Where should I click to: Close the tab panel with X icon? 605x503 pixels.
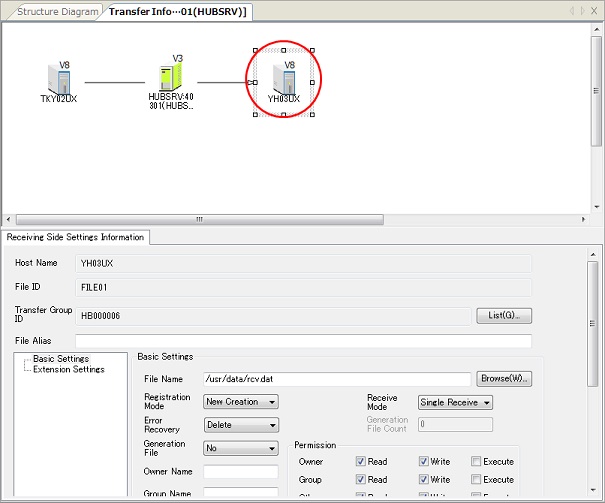[x=596, y=11]
